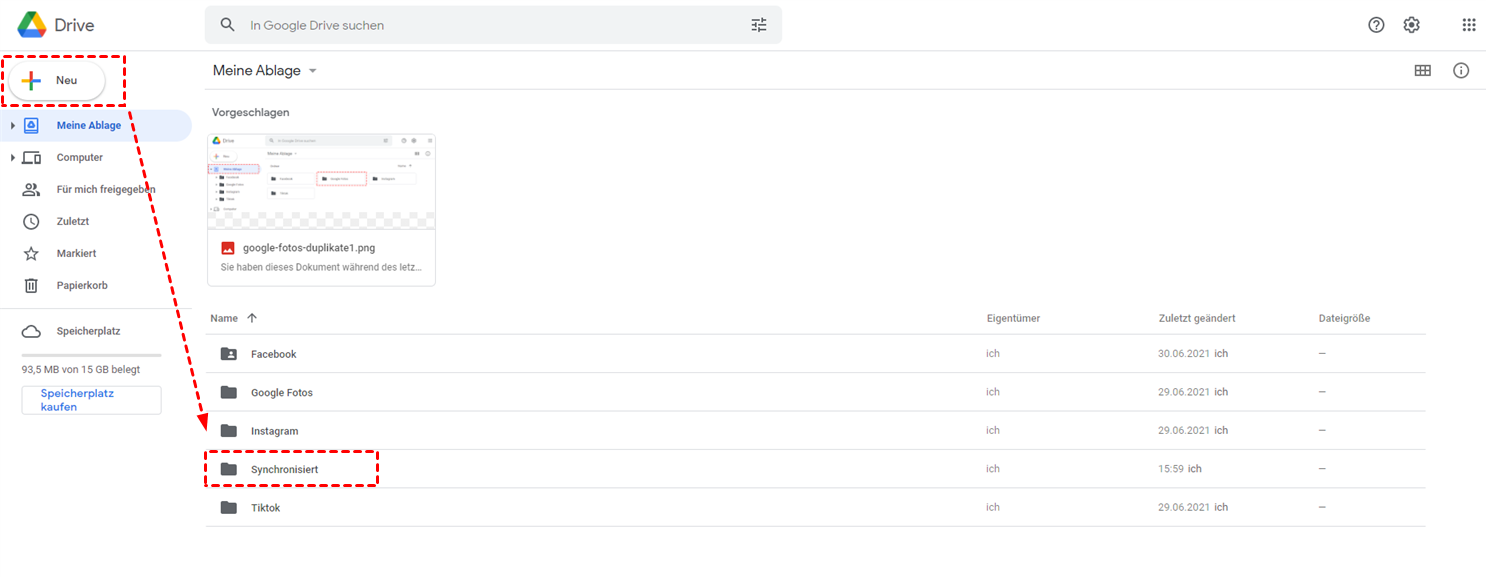The width and height of the screenshot is (1486, 577).
Task: Expand the Computer tree item
Action: click(13, 158)
